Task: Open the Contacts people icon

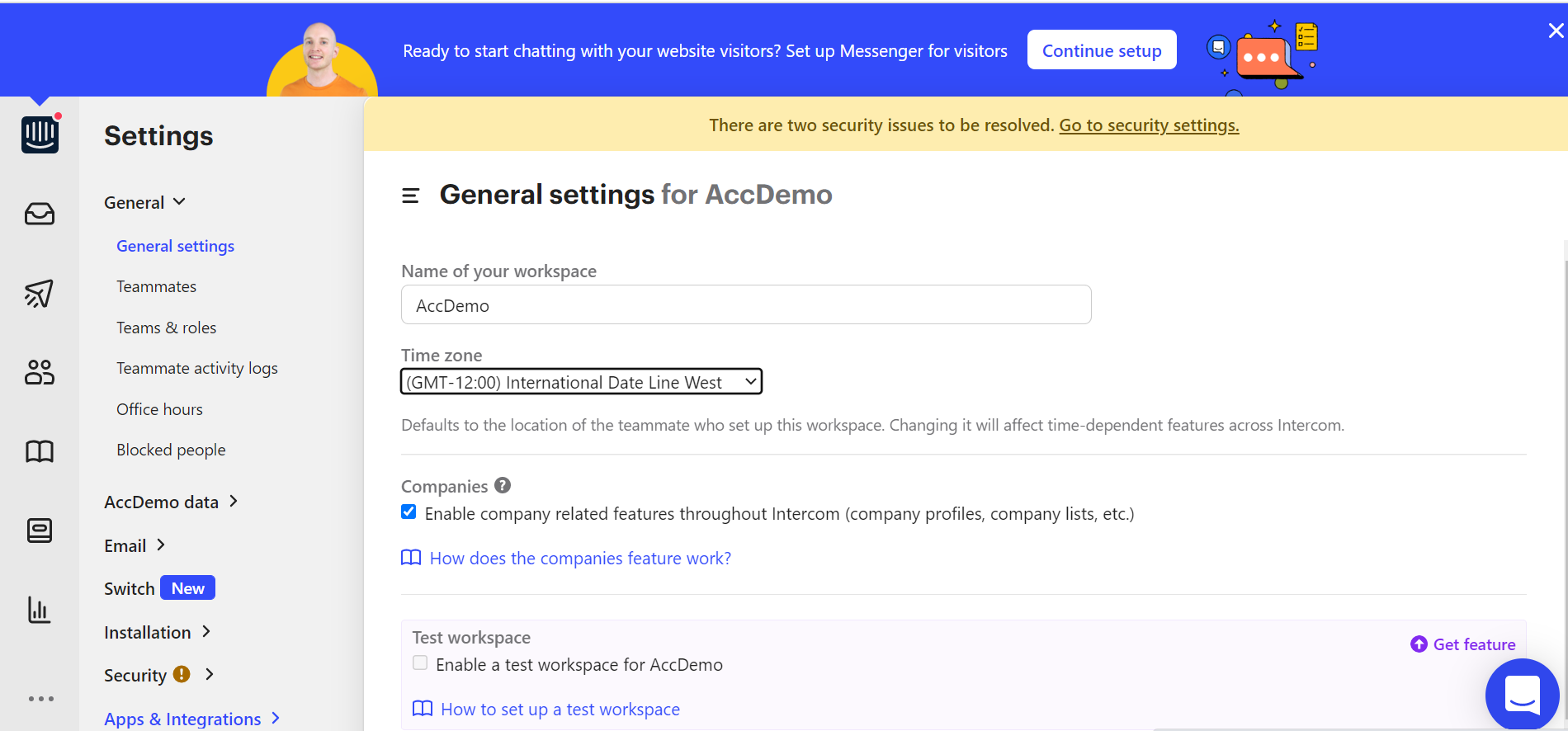Action: (40, 372)
